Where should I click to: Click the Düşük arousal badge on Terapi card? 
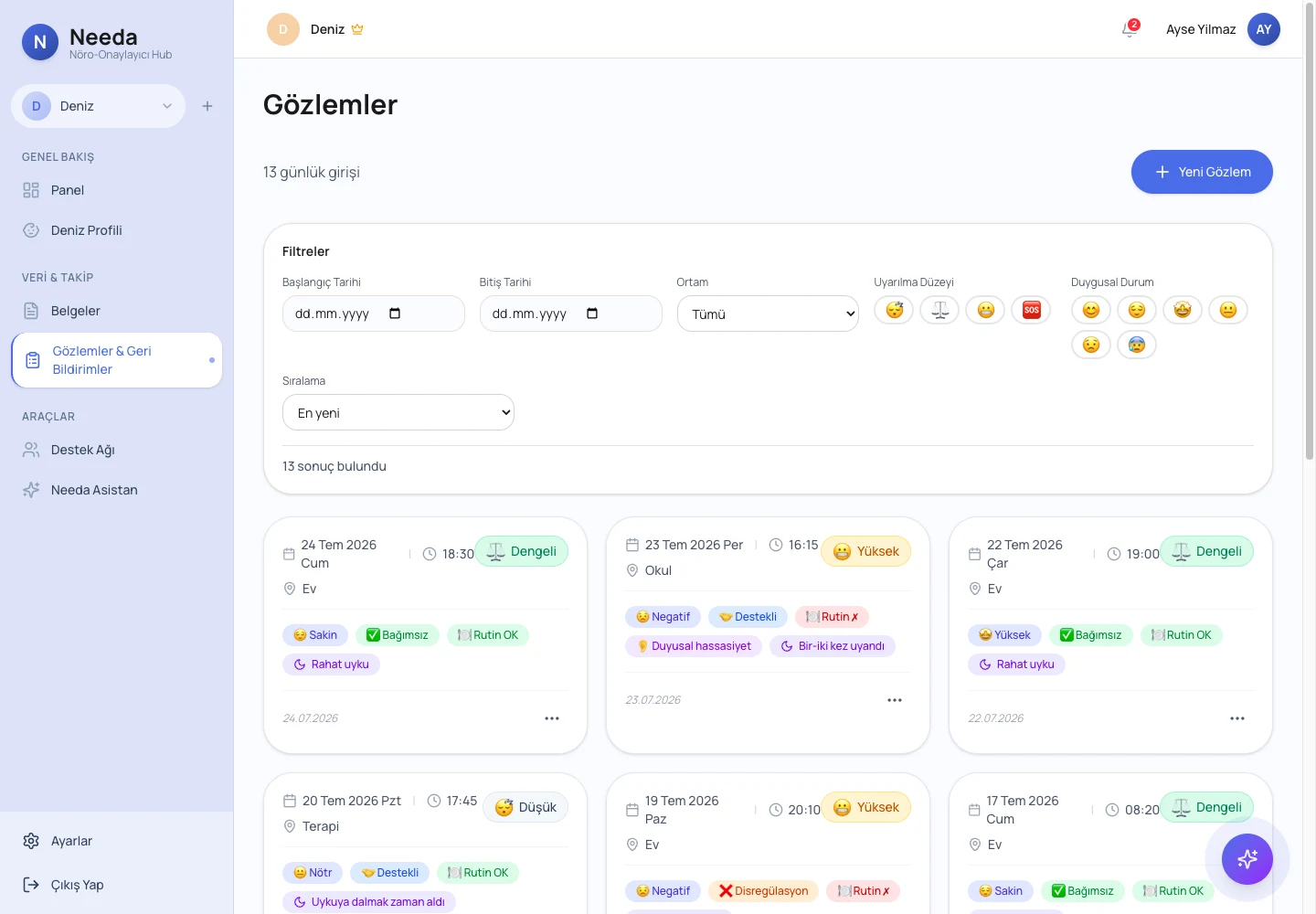pyautogui.click(x=525, y=807)
